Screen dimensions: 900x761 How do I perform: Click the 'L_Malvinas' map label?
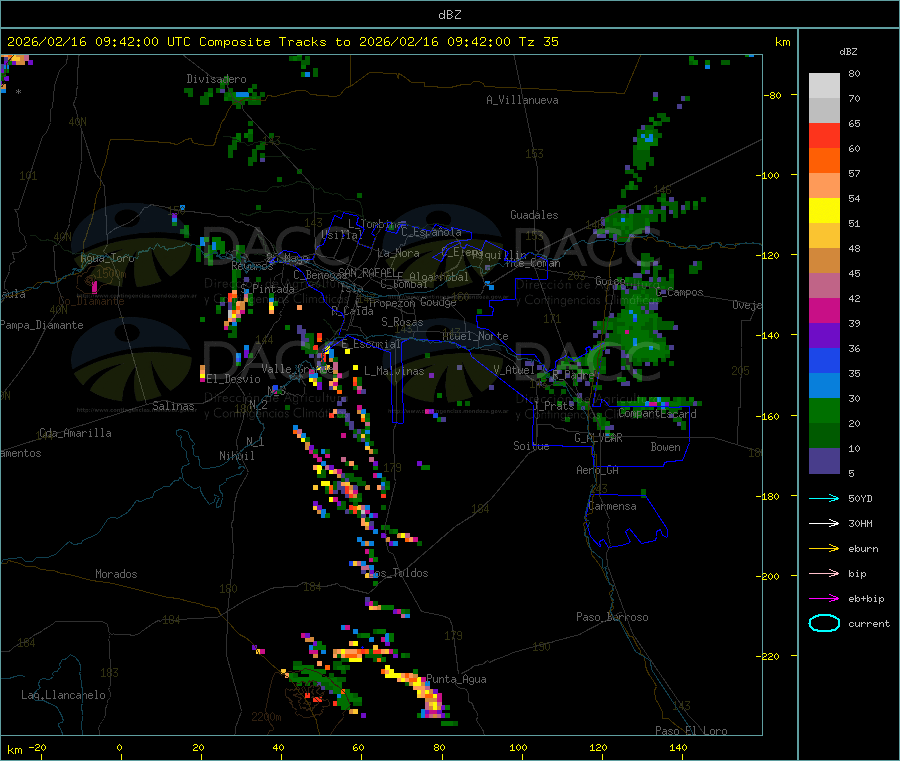394,371
